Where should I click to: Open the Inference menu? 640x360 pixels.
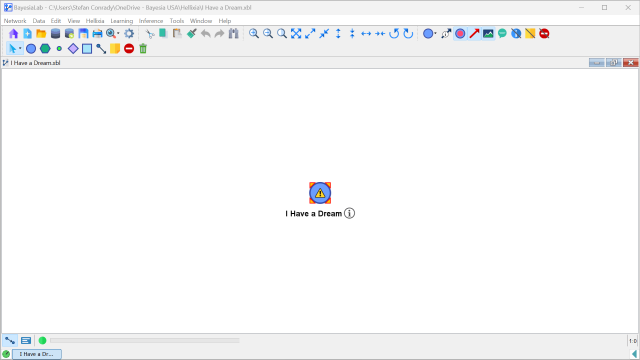pyautogui.click(x=151, y=21)
